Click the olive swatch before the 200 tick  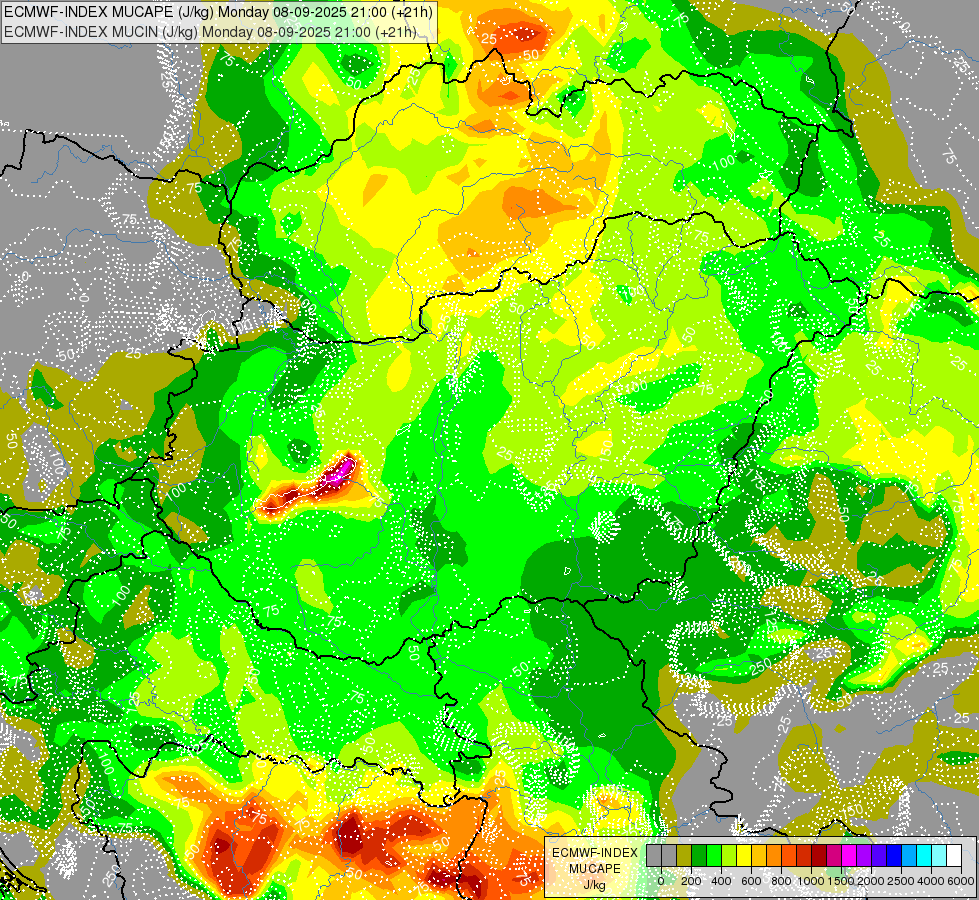pos(684,855)
